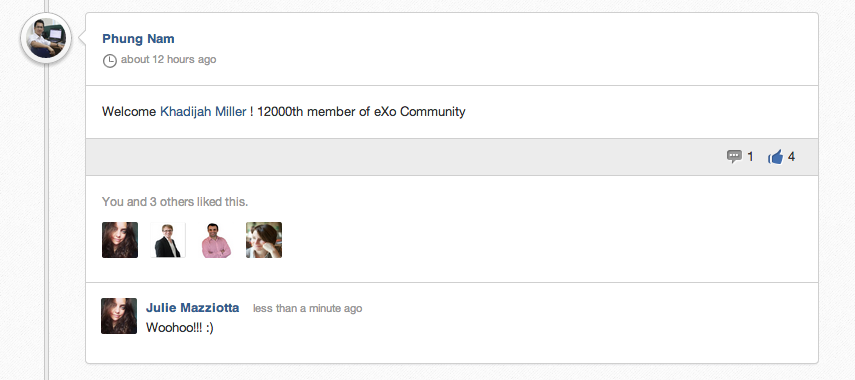Click the like count number 4
This screenshot has height=380, width=855.
coord(791,157)
